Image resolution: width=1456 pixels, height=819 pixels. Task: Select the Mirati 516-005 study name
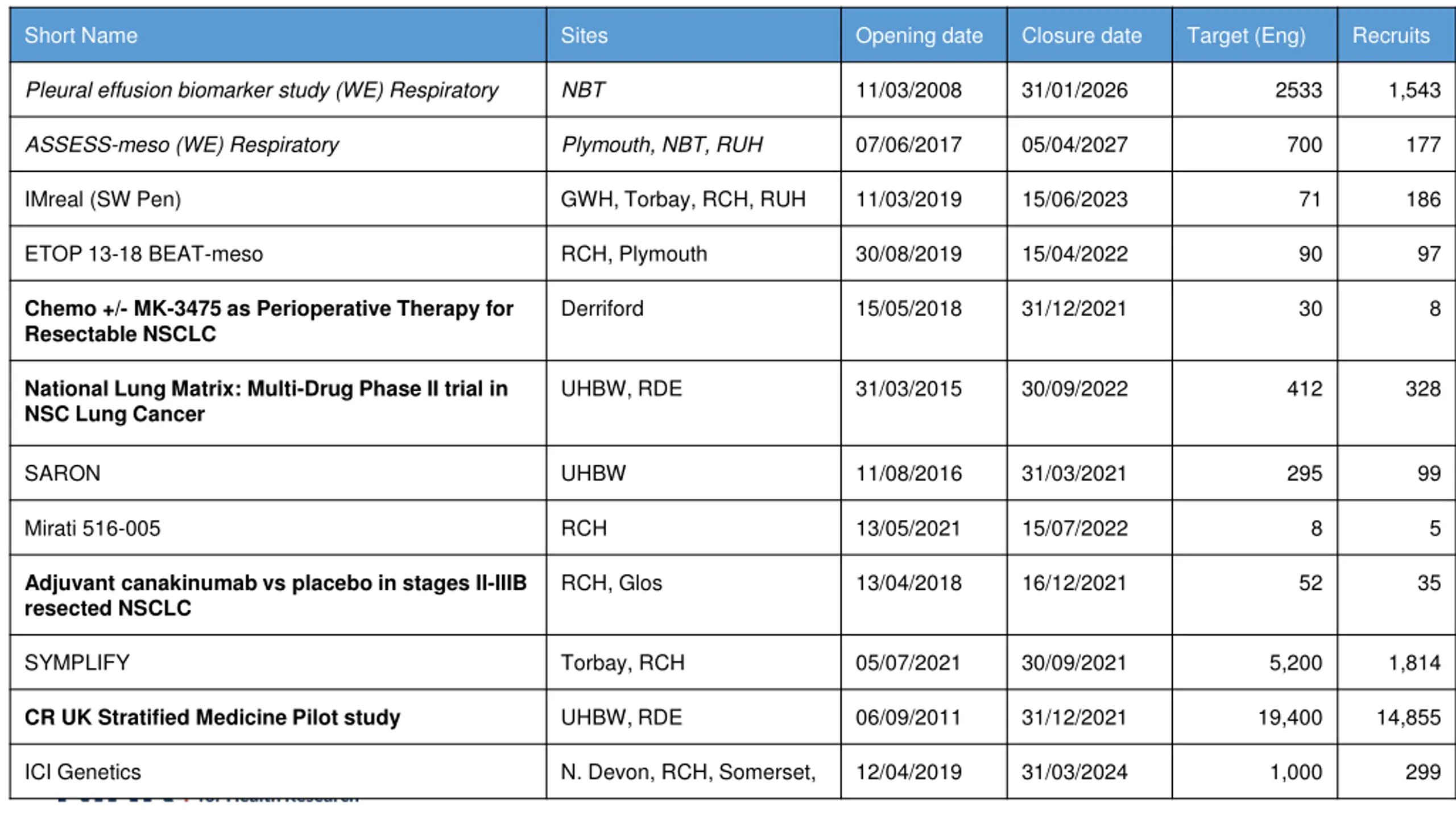coord(93,528)
